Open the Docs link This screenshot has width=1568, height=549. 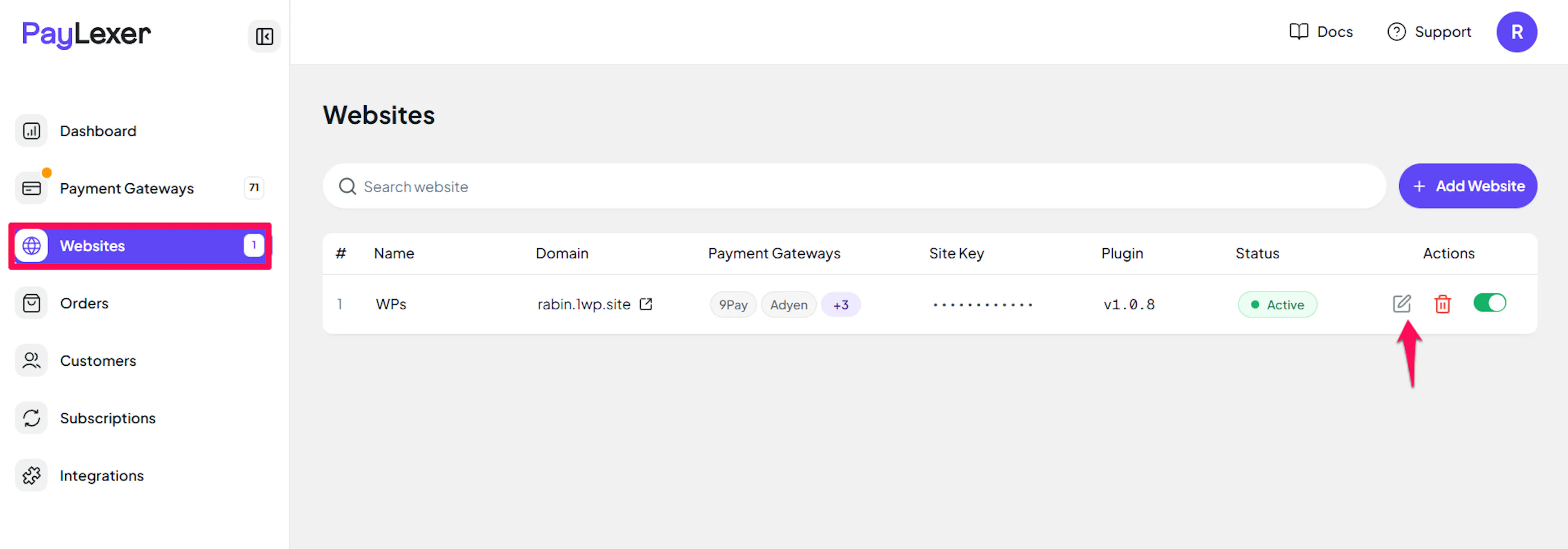[1321, 32]
